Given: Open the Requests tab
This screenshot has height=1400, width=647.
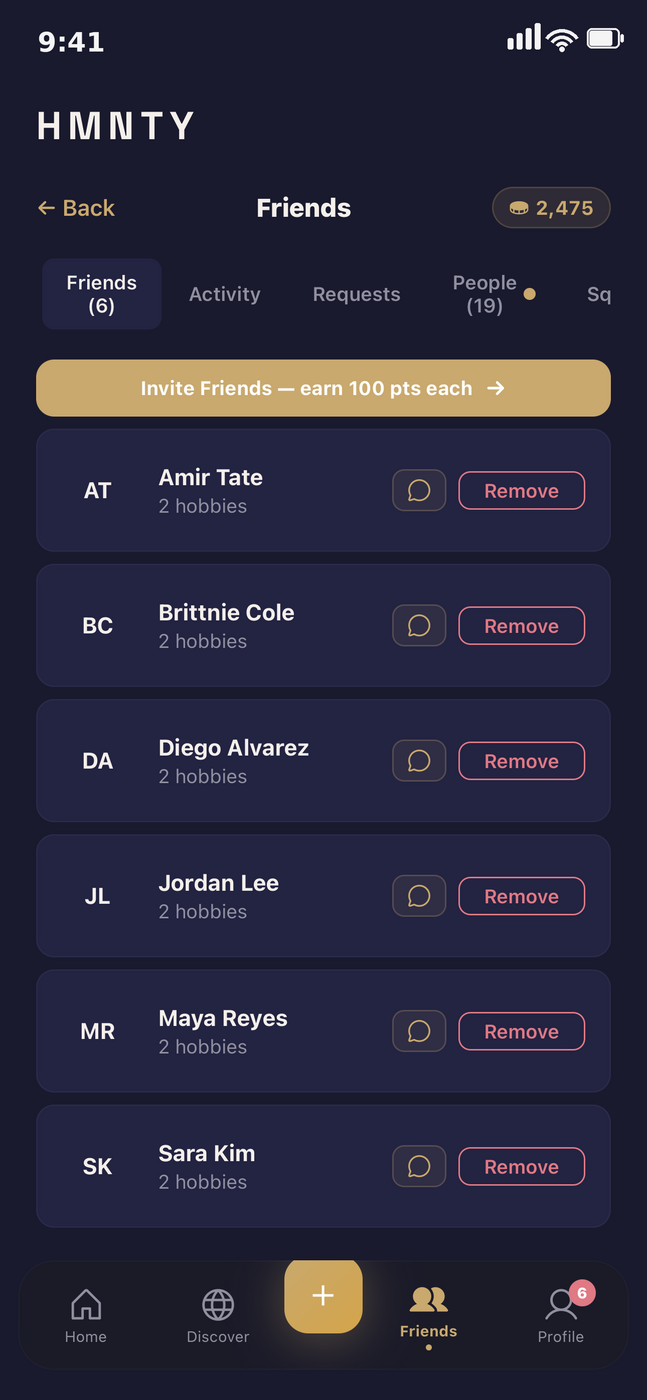Looking at the screenshot, I should (x=356, y=294).
